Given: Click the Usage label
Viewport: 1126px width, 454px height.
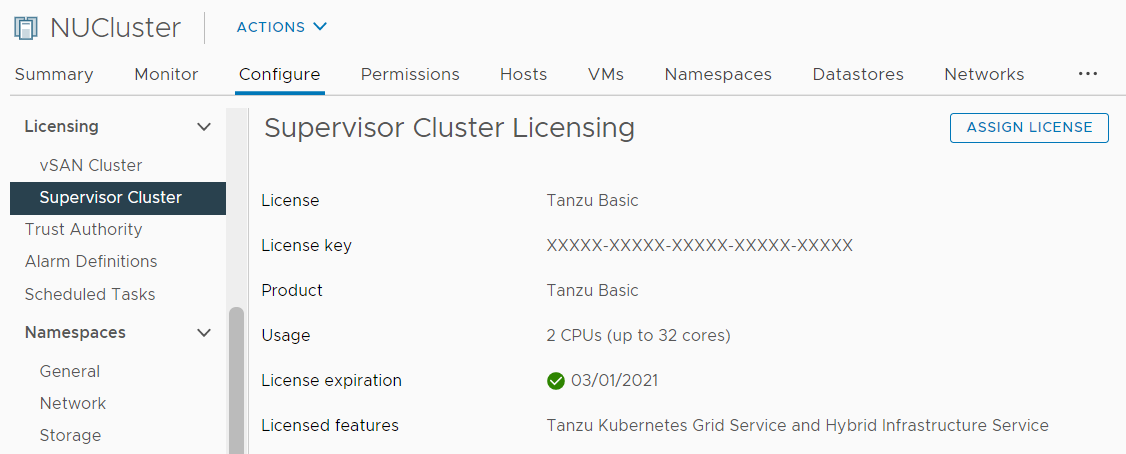Looking at the screenshot, I should tap(286, 335).
